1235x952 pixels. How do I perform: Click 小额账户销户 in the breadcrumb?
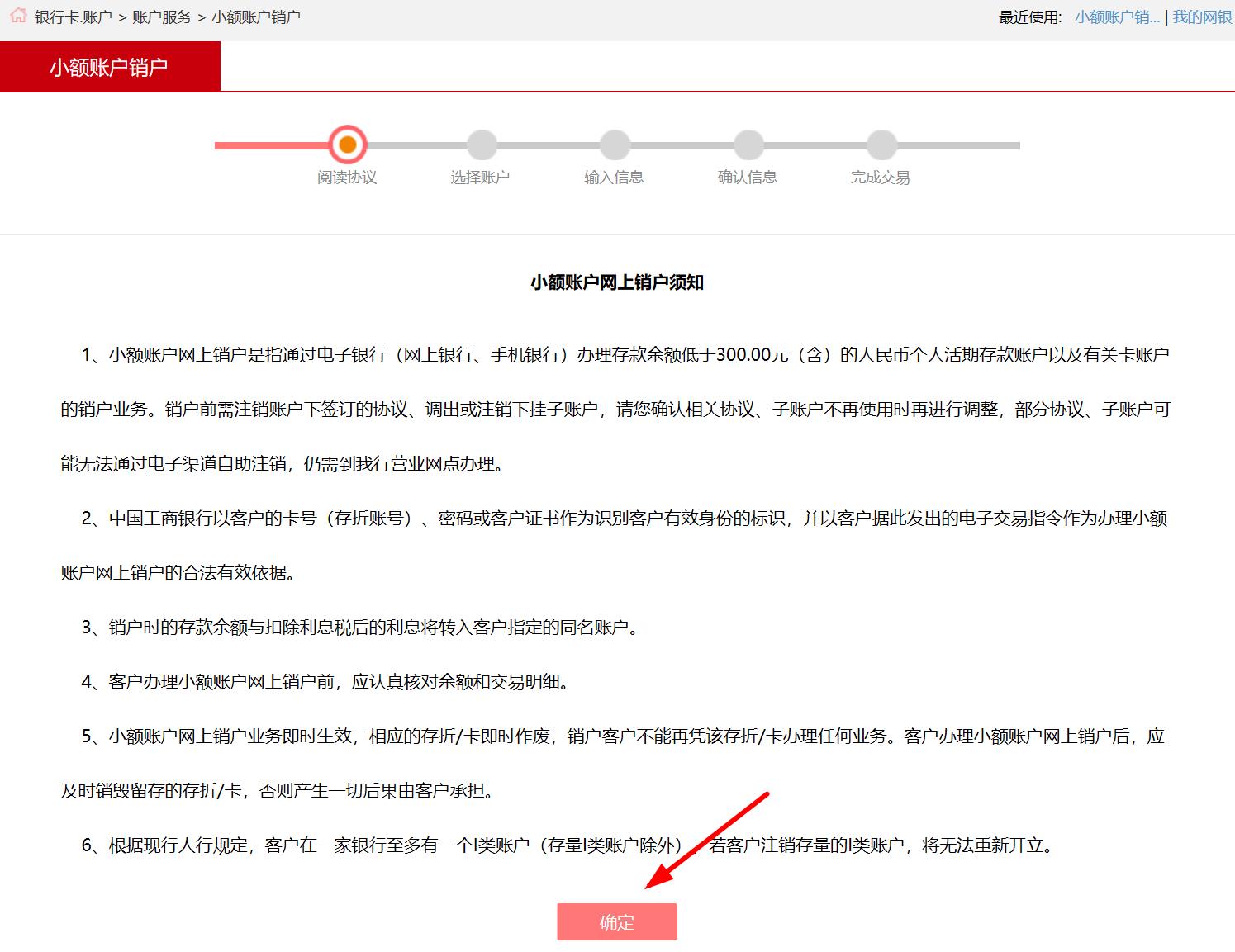(256, 17)
